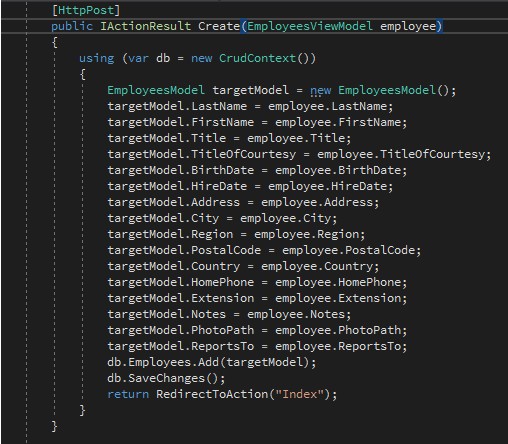Click targetModel.PhotoPath property
The height and width of the screenshot is (444, 508).
coord(181,330)
